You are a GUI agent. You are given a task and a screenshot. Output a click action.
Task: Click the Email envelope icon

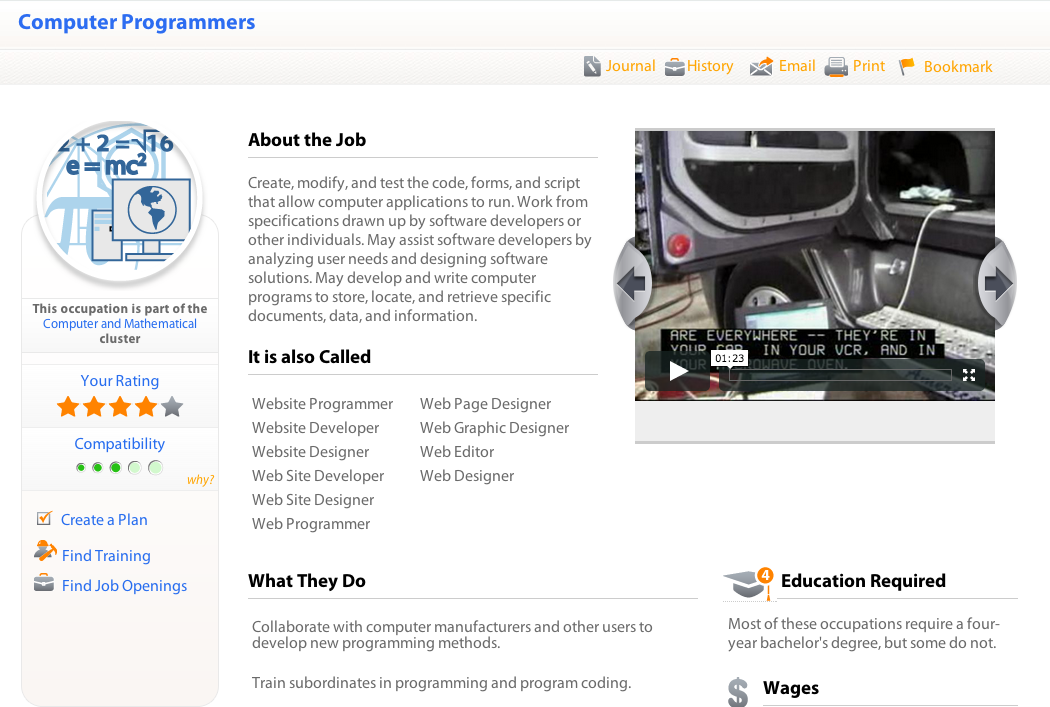click(x=761, y=67)
